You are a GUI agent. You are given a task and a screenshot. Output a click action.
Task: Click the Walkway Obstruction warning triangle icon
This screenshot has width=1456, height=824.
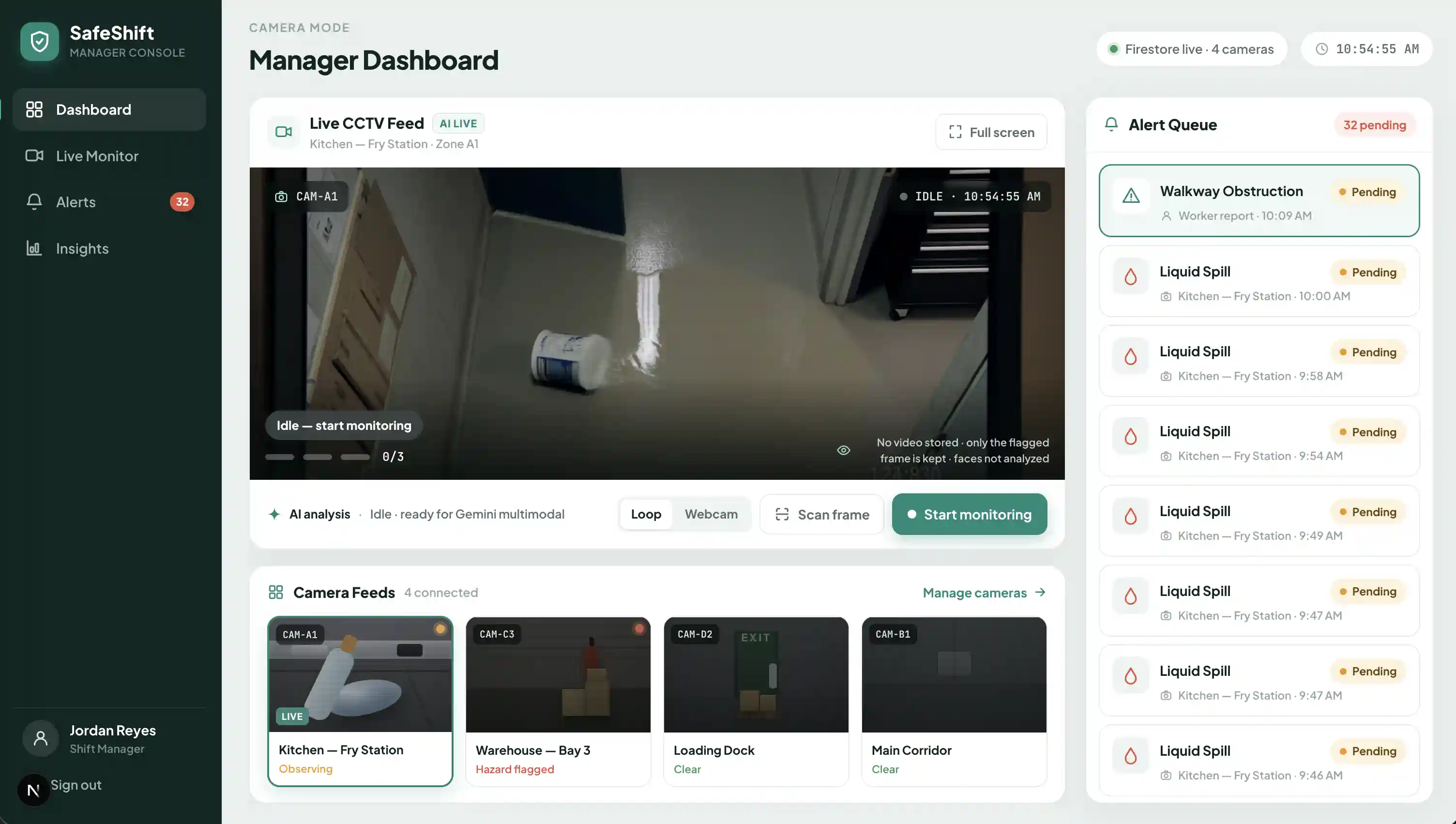coord(1131,196)
